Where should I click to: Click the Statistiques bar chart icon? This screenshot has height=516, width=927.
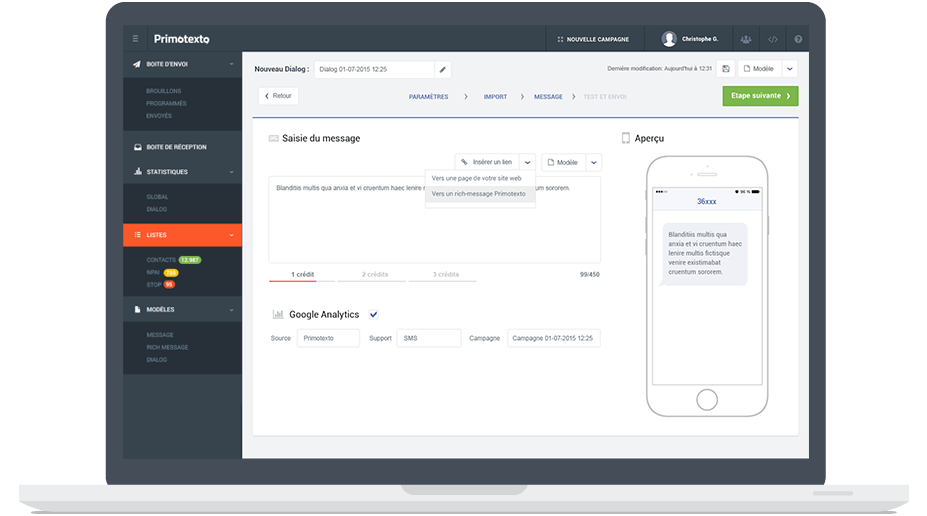[138, 171]
